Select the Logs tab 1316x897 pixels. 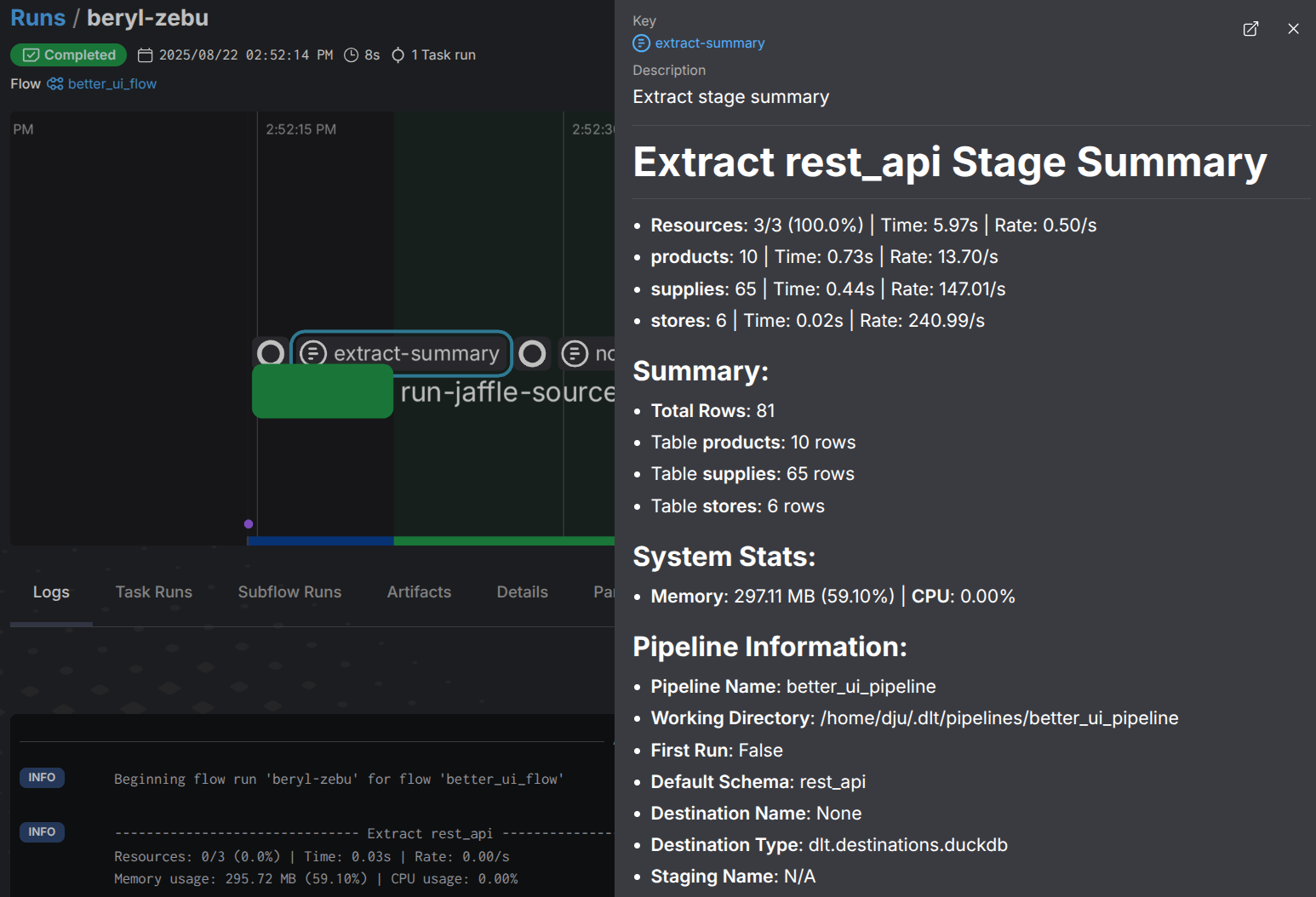(51, 592)
